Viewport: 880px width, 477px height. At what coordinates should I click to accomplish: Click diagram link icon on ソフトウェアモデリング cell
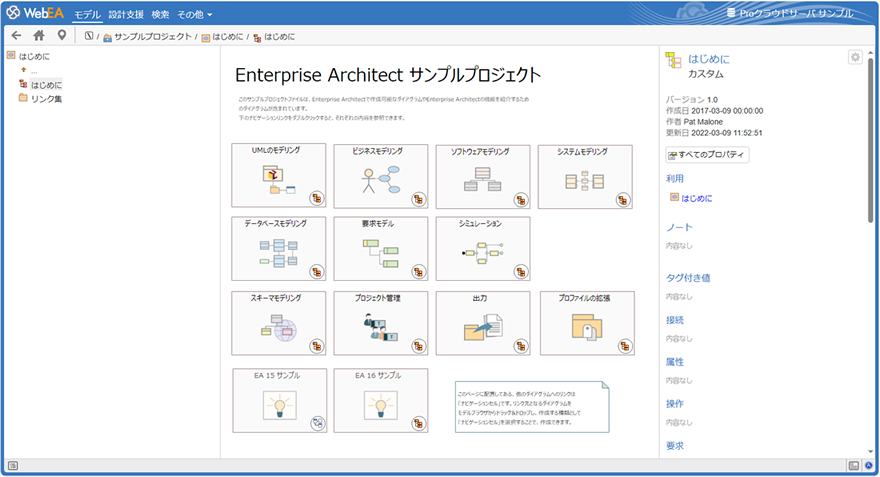521,200
